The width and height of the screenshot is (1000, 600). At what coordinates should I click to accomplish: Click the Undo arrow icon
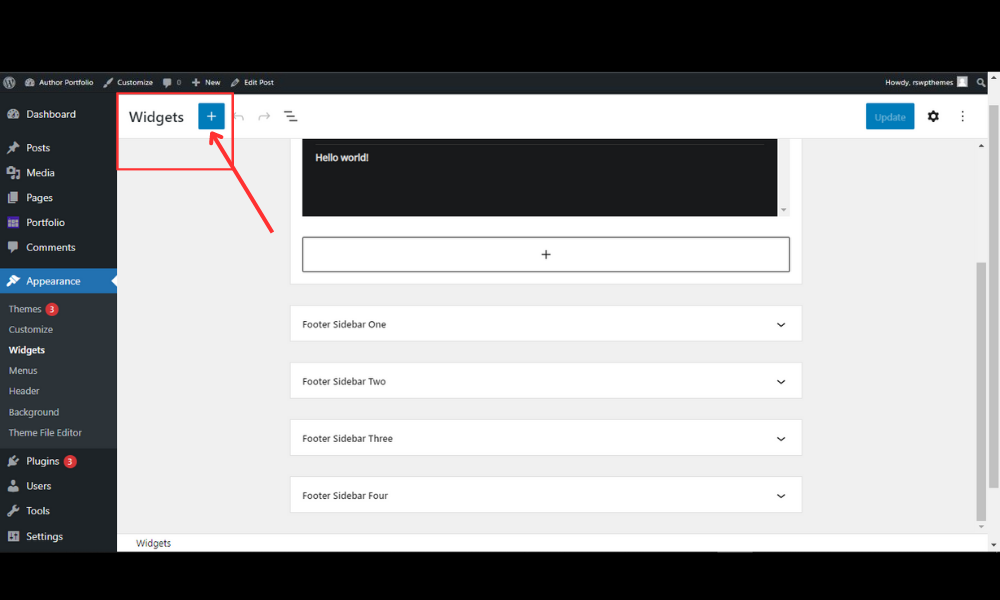[239, 116]
